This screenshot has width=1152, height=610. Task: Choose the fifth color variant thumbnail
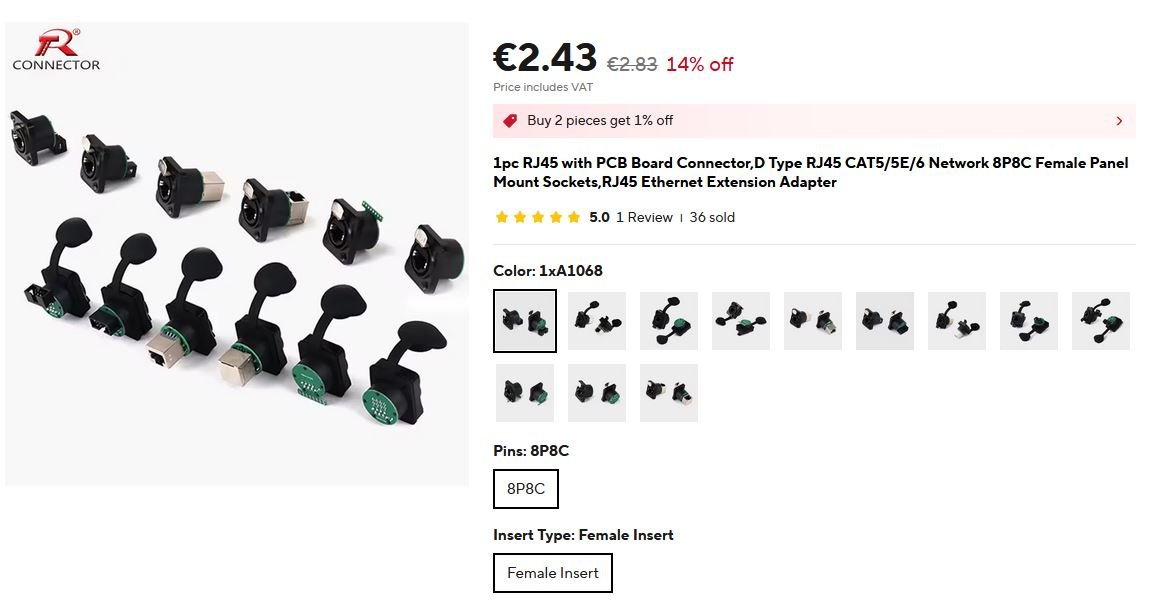(813, 321)
